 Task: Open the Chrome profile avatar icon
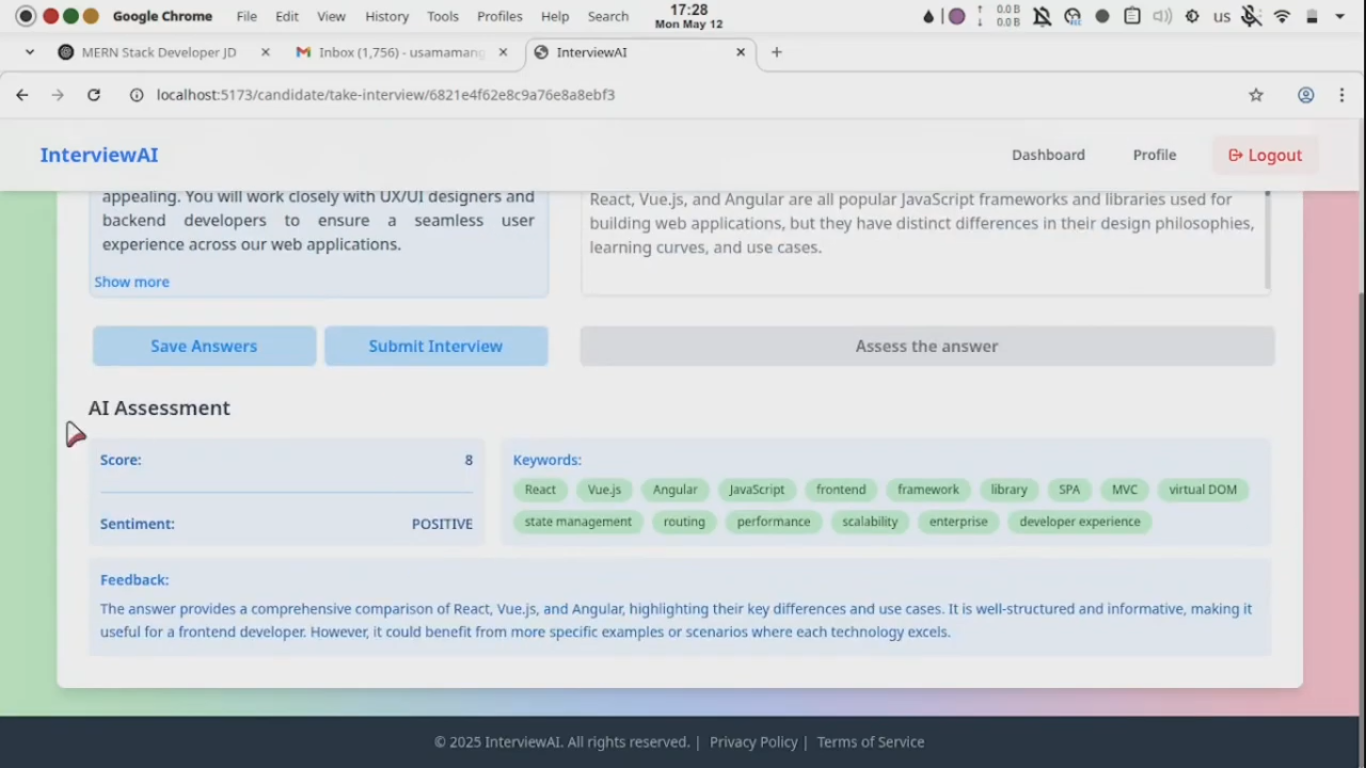(1306, 95)
